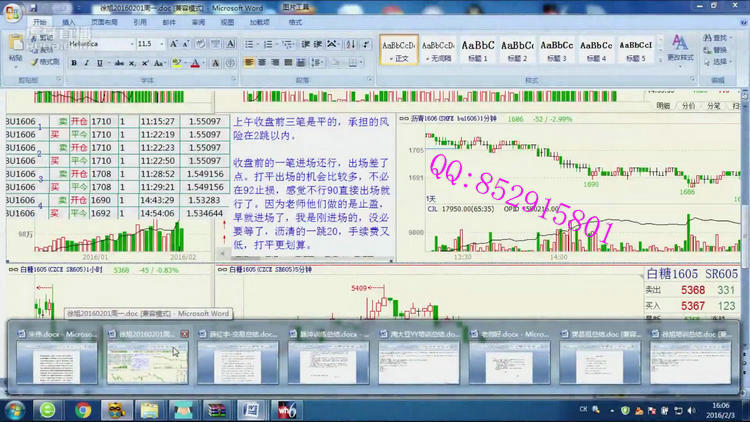Expand the font color dropdown arrow
Screen dimensions: 750x422
click(x=205, y=63)
